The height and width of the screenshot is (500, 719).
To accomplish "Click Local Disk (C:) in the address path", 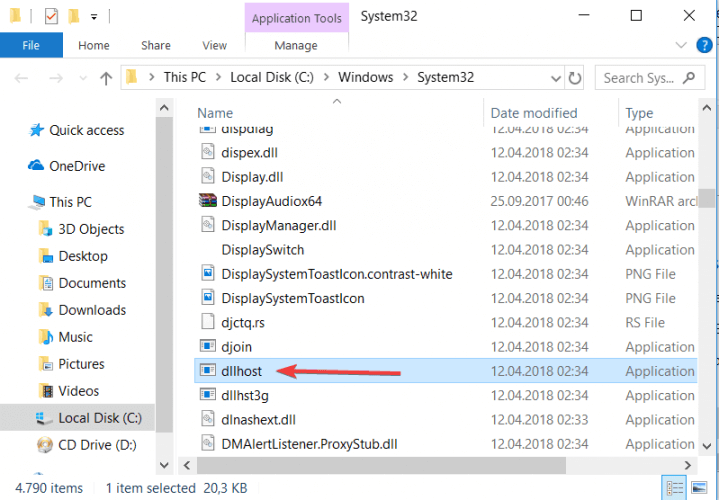I will [x=272, y=77].
